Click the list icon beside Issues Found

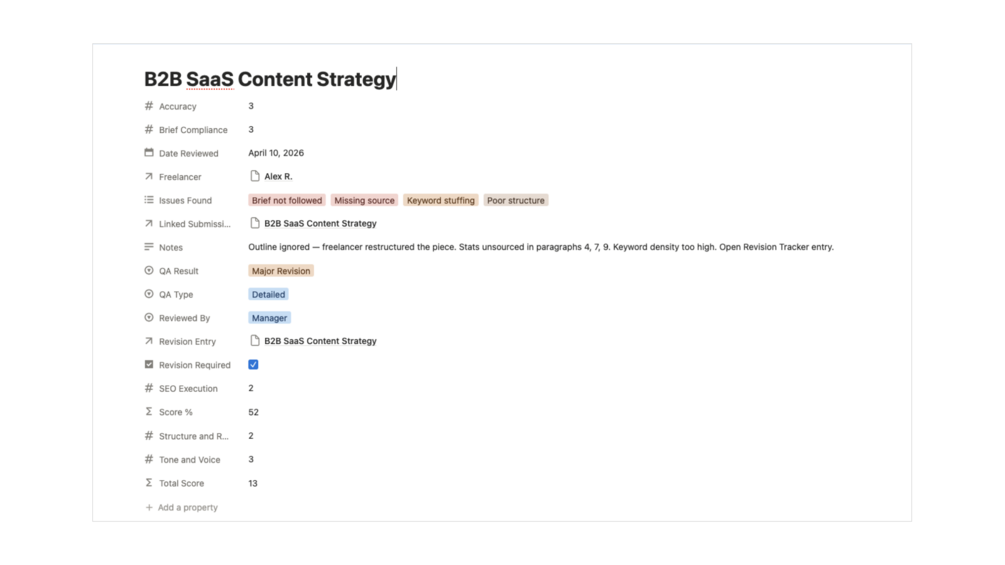[x=149, y=200]
